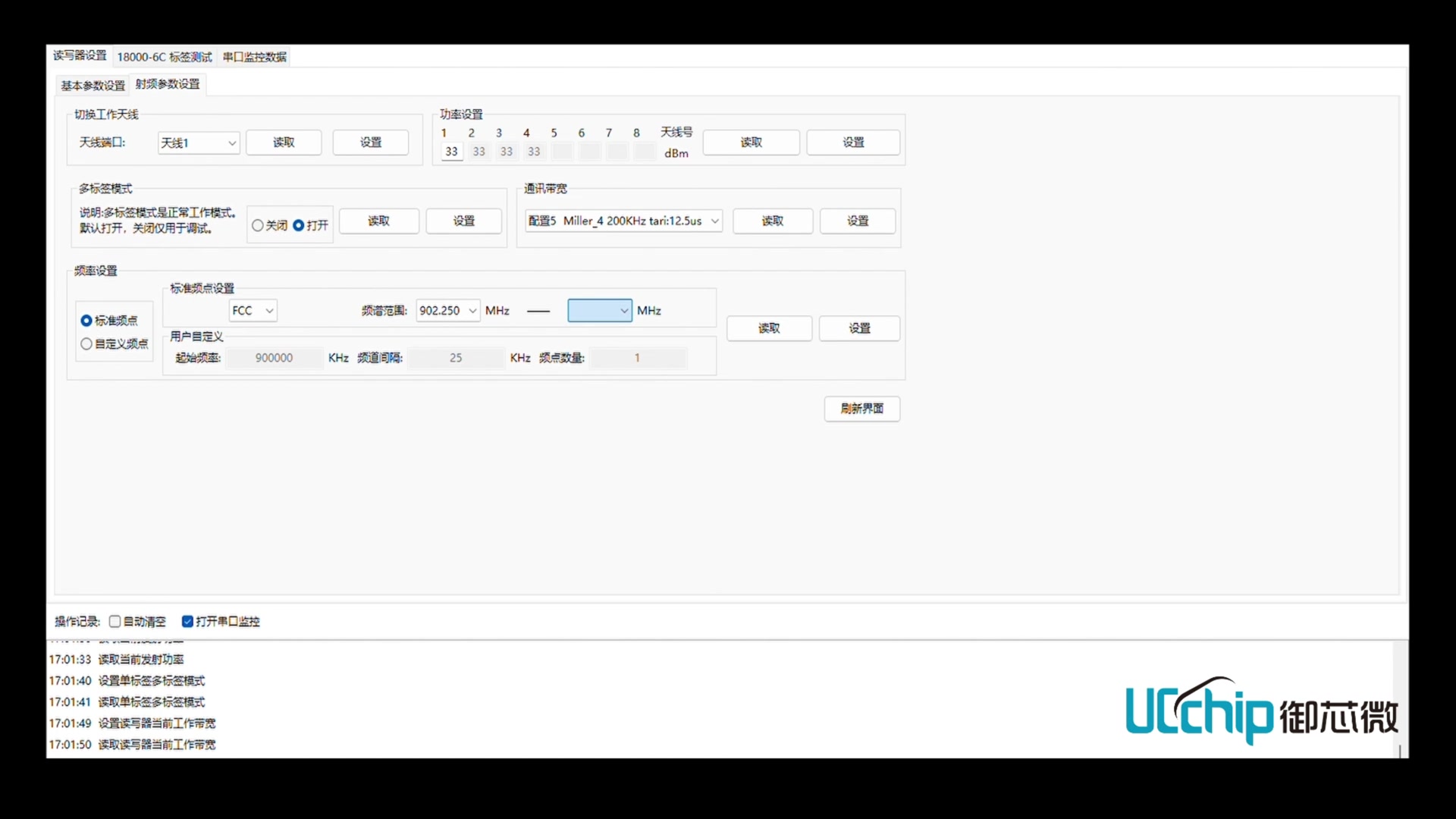Select the 打开 multi-tag mode radio button
This screenshot has height=819, width=1456.
[x=299, y=225]
